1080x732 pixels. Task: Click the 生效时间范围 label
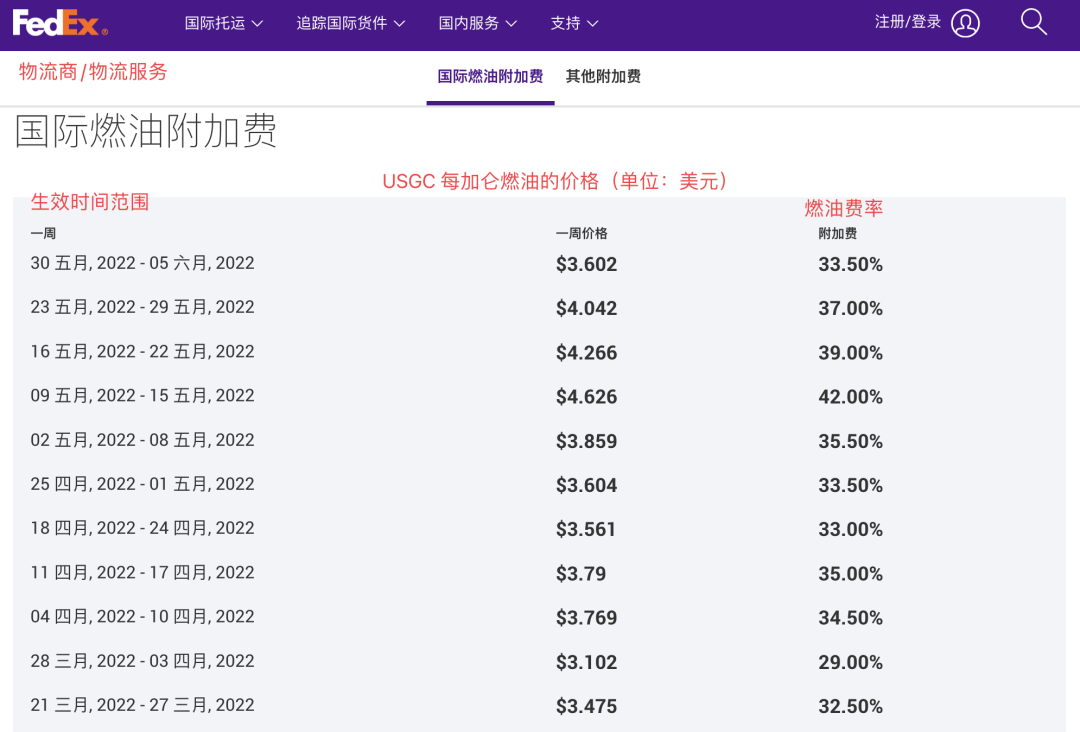click(x=90, y=201)
